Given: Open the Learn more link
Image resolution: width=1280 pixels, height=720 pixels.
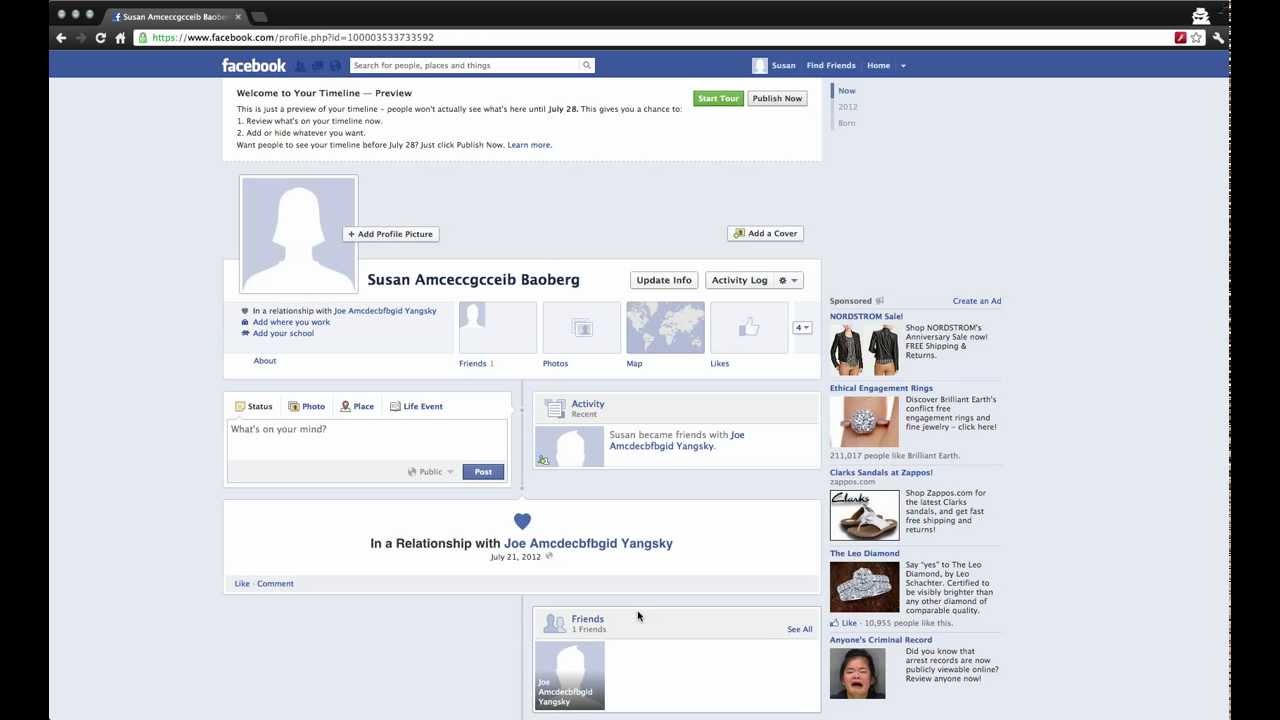Looking at the screenshot, I should point(528,145).
